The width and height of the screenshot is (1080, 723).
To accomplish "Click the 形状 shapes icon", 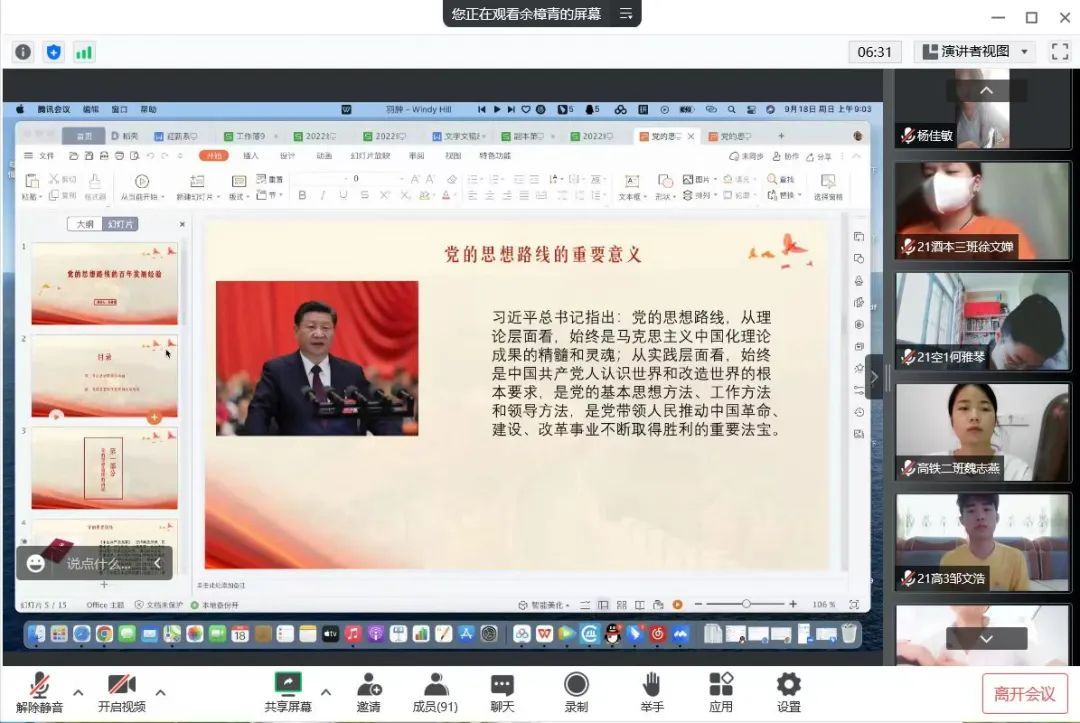I will pyautogui.click(x=665, y=181).
